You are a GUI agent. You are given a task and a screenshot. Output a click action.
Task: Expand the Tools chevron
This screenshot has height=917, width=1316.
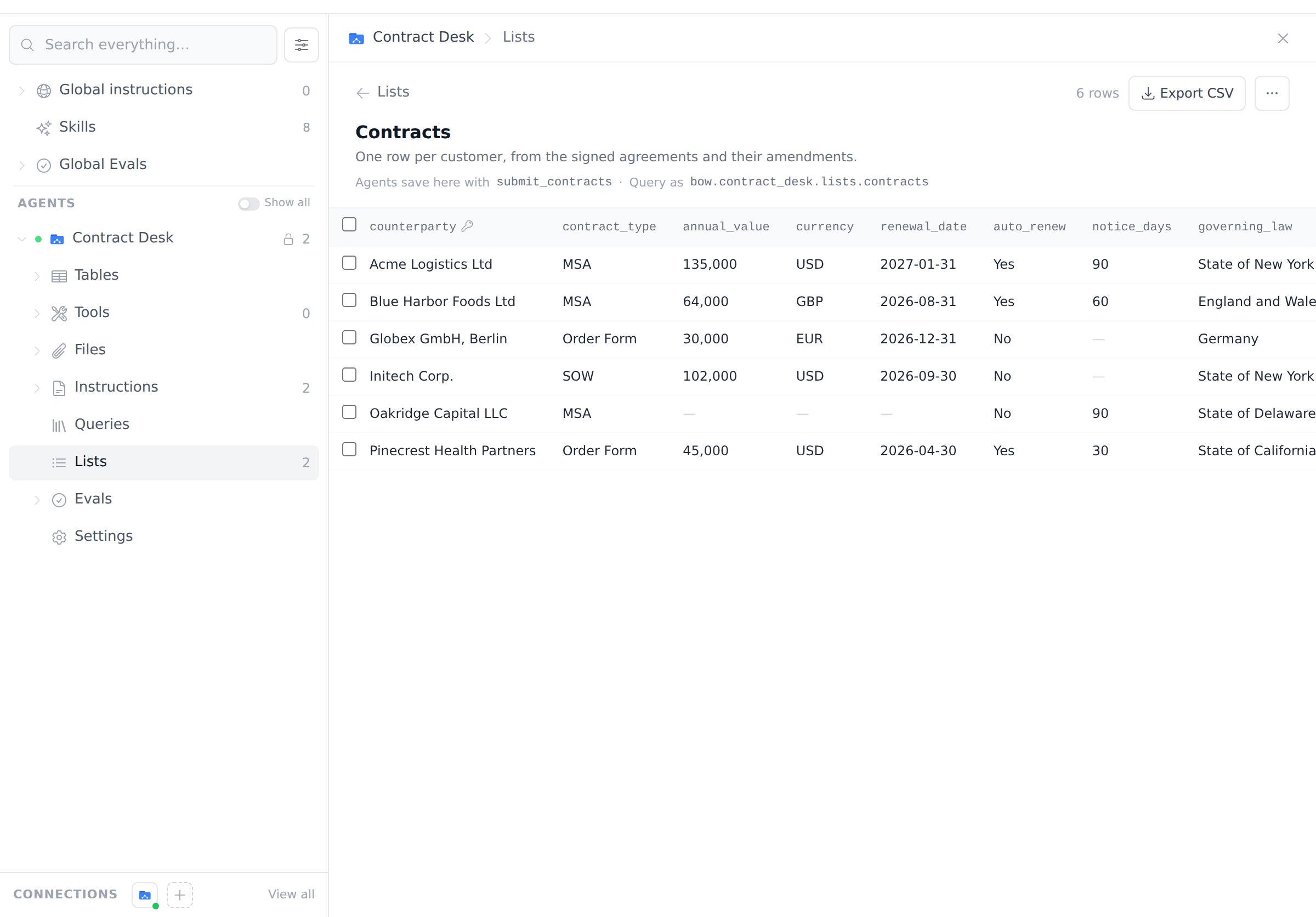[x=37, y=313]
